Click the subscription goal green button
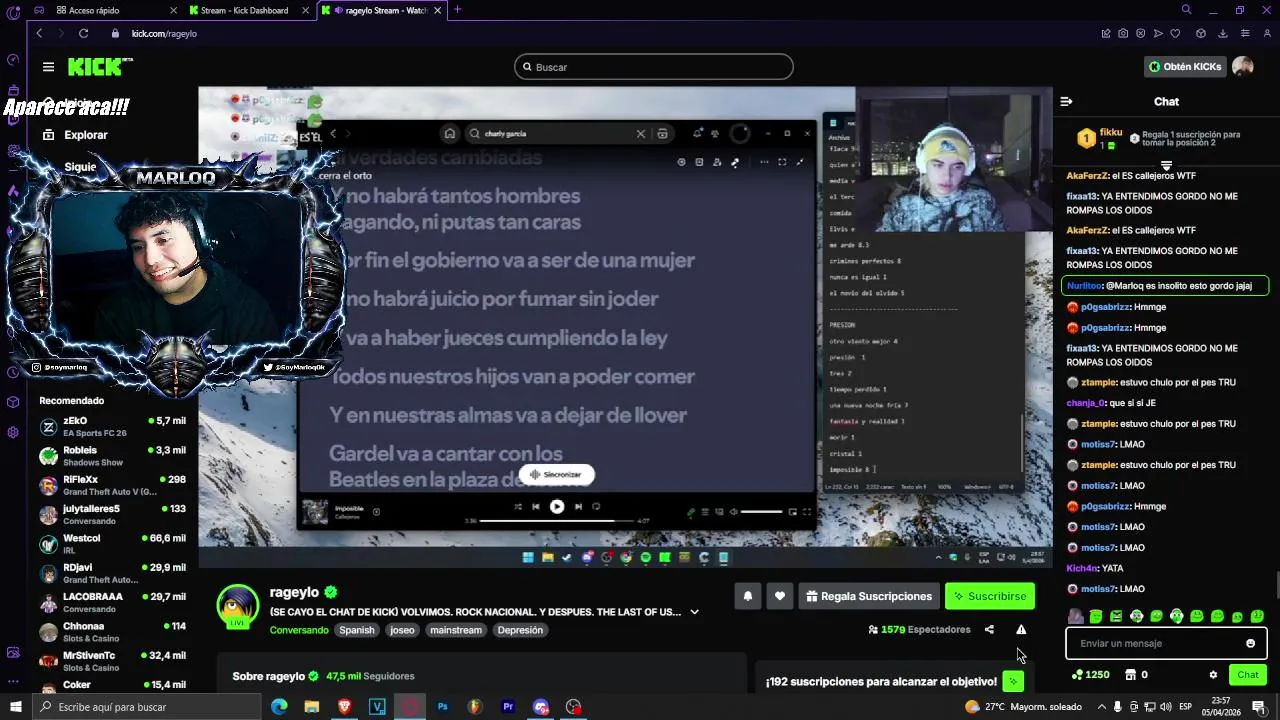 [1013, 682]
